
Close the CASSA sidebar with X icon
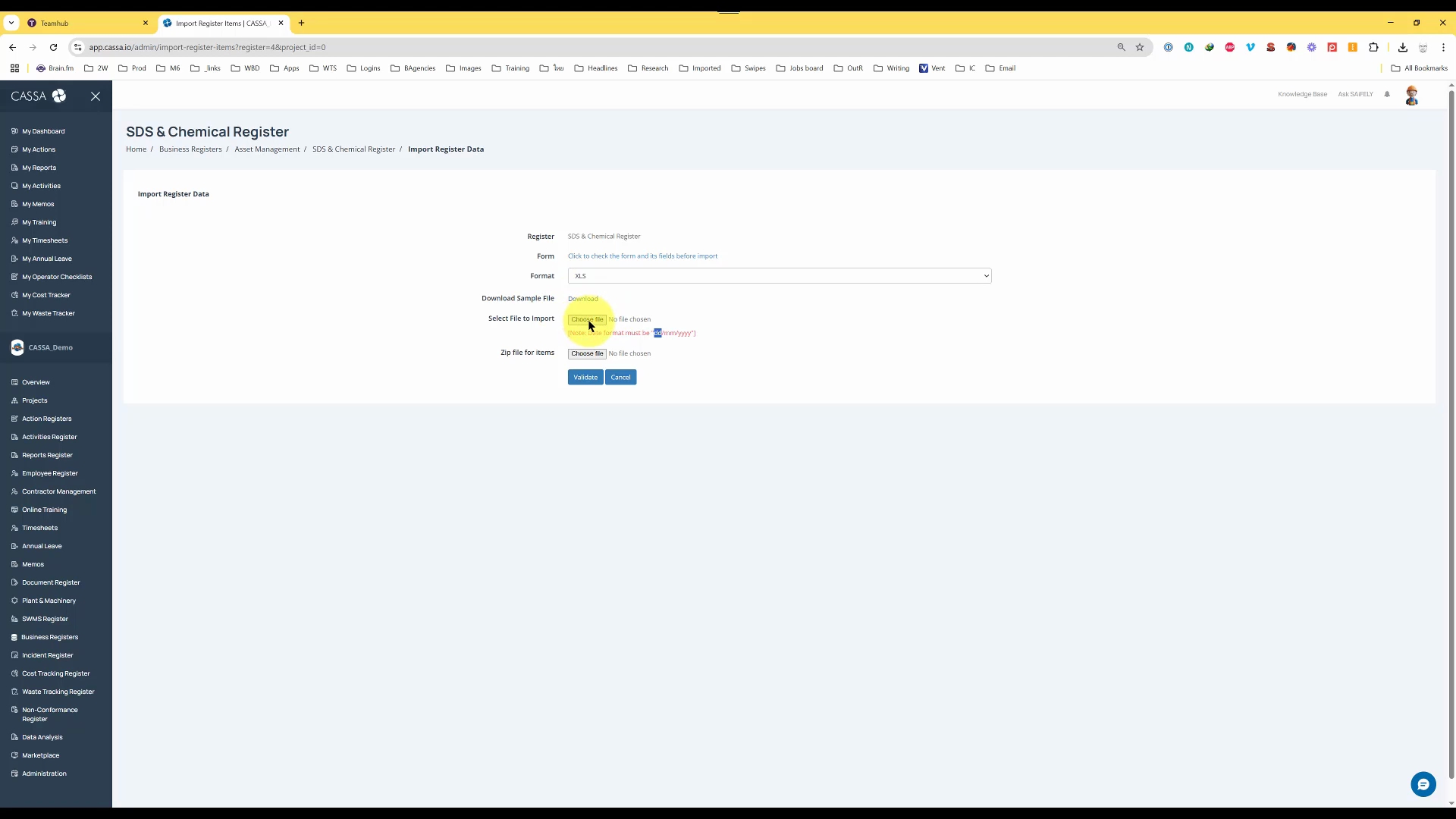96,96
